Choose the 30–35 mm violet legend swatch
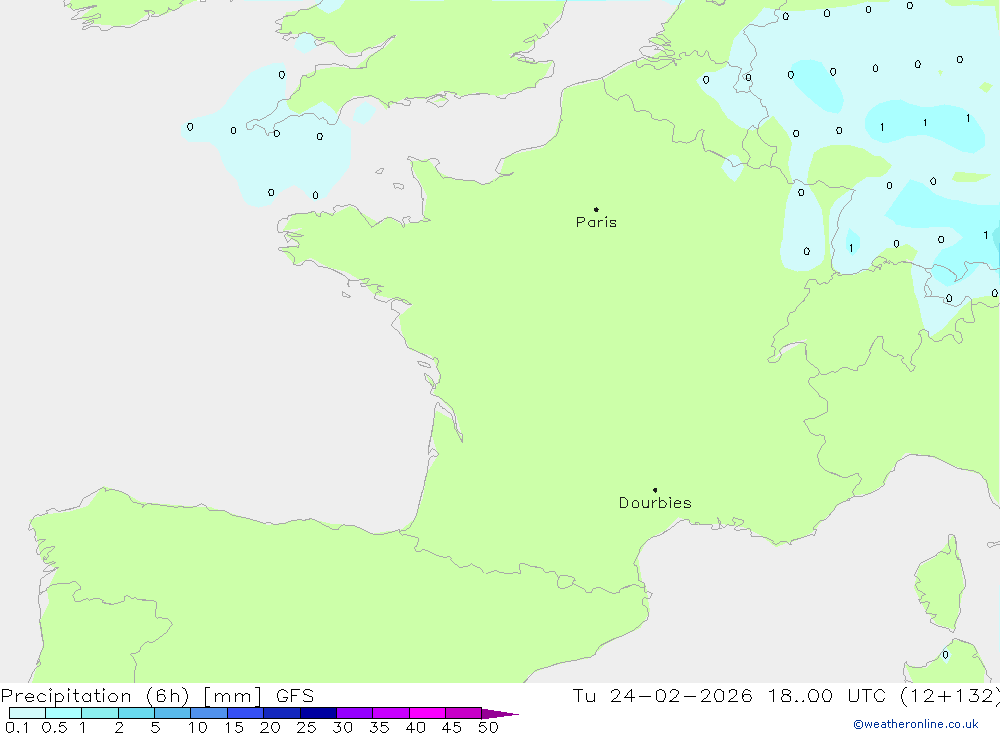 click(354, 714)
